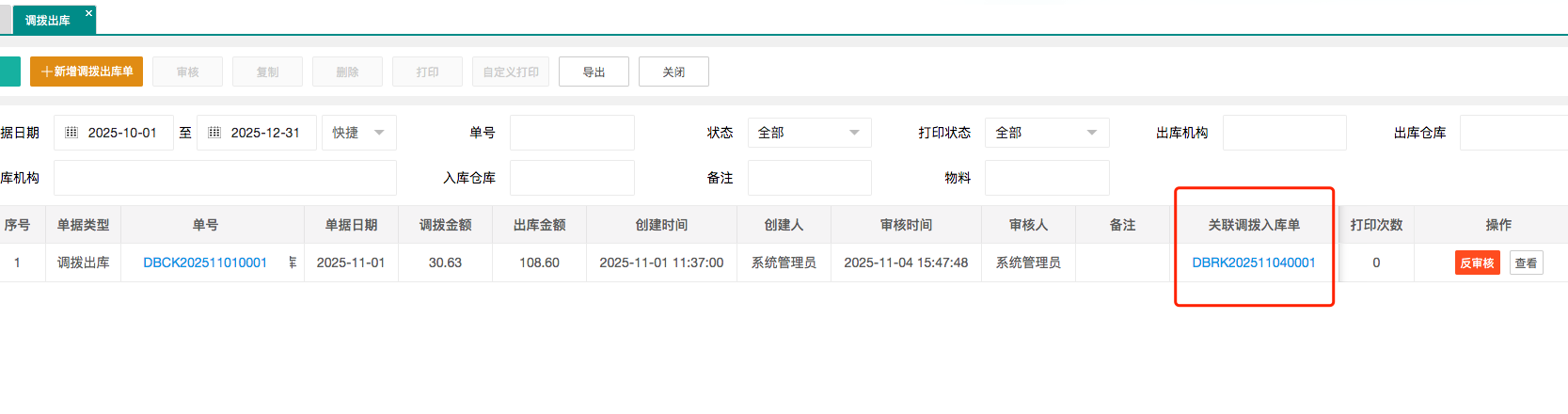
Task: Select 单据日期 cell 2025-11-01
Action: [351, 263]
